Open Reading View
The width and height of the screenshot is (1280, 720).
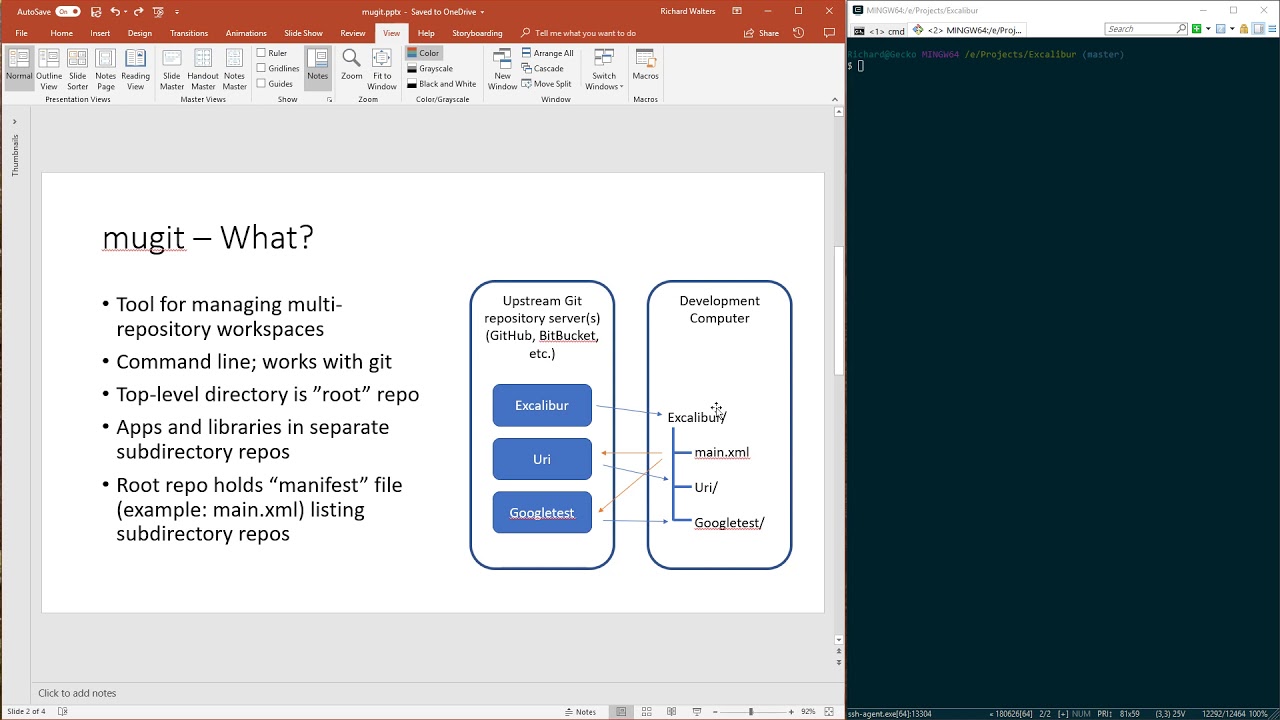coord(135,68)
